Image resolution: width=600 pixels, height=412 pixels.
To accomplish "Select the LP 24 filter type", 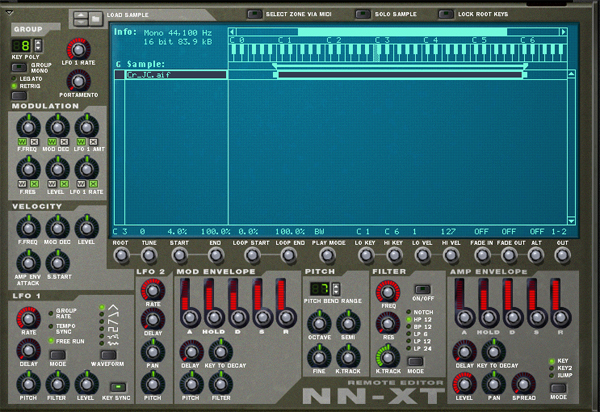I will (408, 348).
